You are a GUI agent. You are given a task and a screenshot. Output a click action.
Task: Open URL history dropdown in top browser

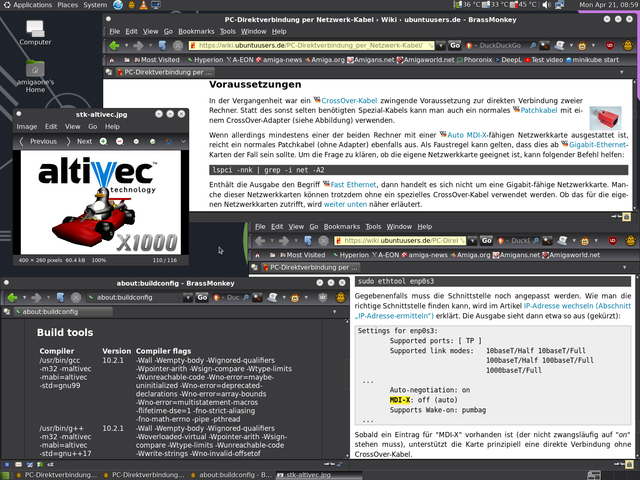click(x=440, y=45)
